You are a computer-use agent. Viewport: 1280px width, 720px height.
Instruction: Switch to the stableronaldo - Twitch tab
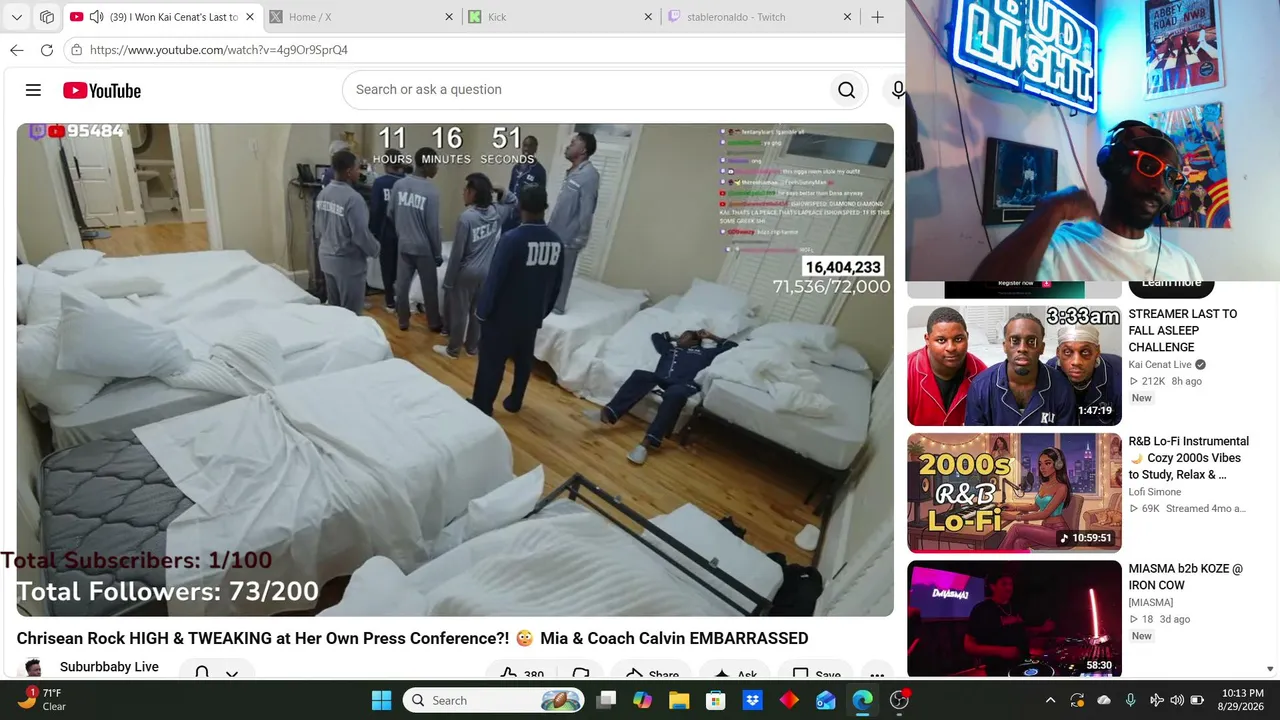point(760,17)
